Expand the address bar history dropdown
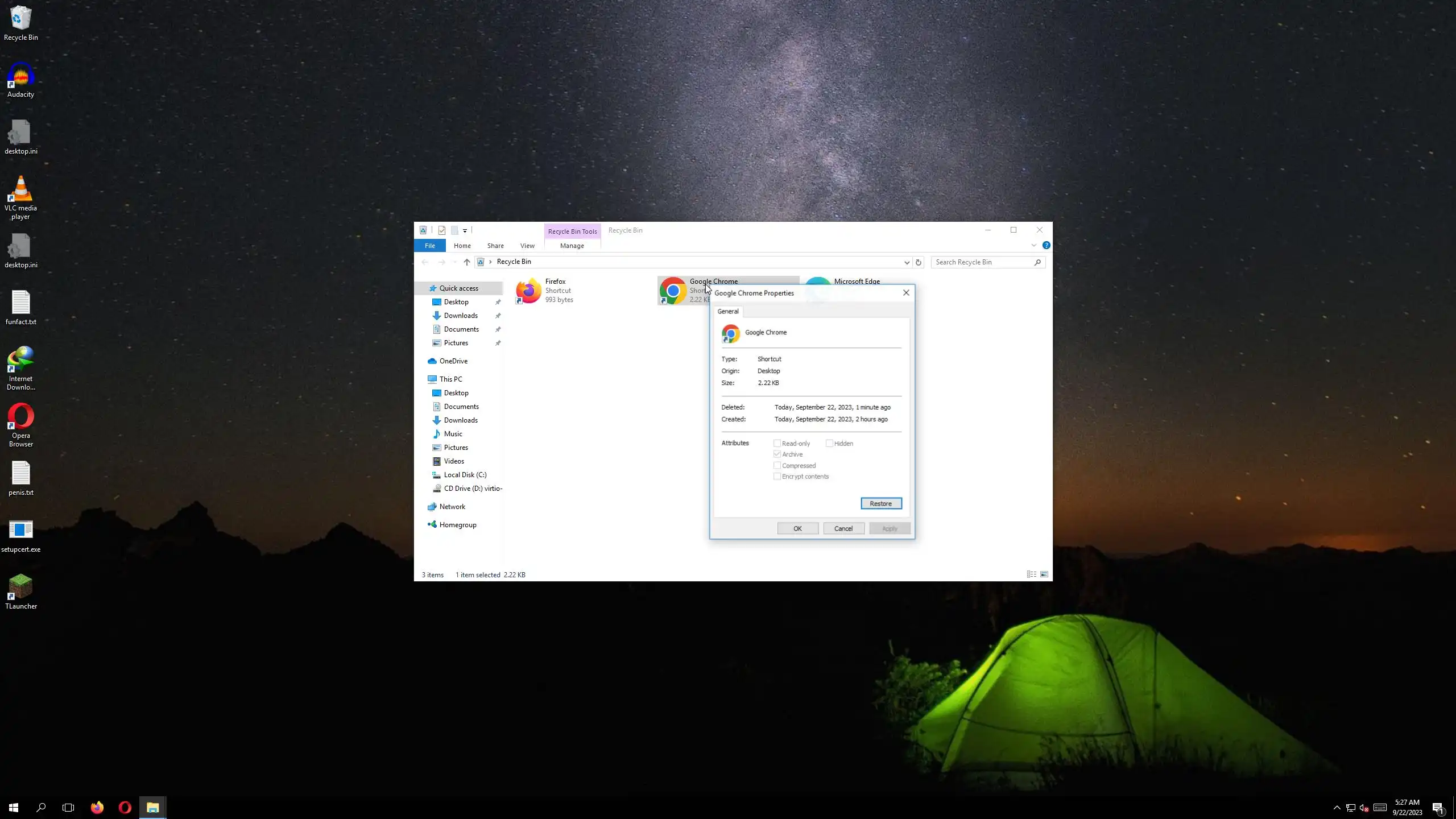The width and height of the screenshot is (1456, 819). pos(907,262)
